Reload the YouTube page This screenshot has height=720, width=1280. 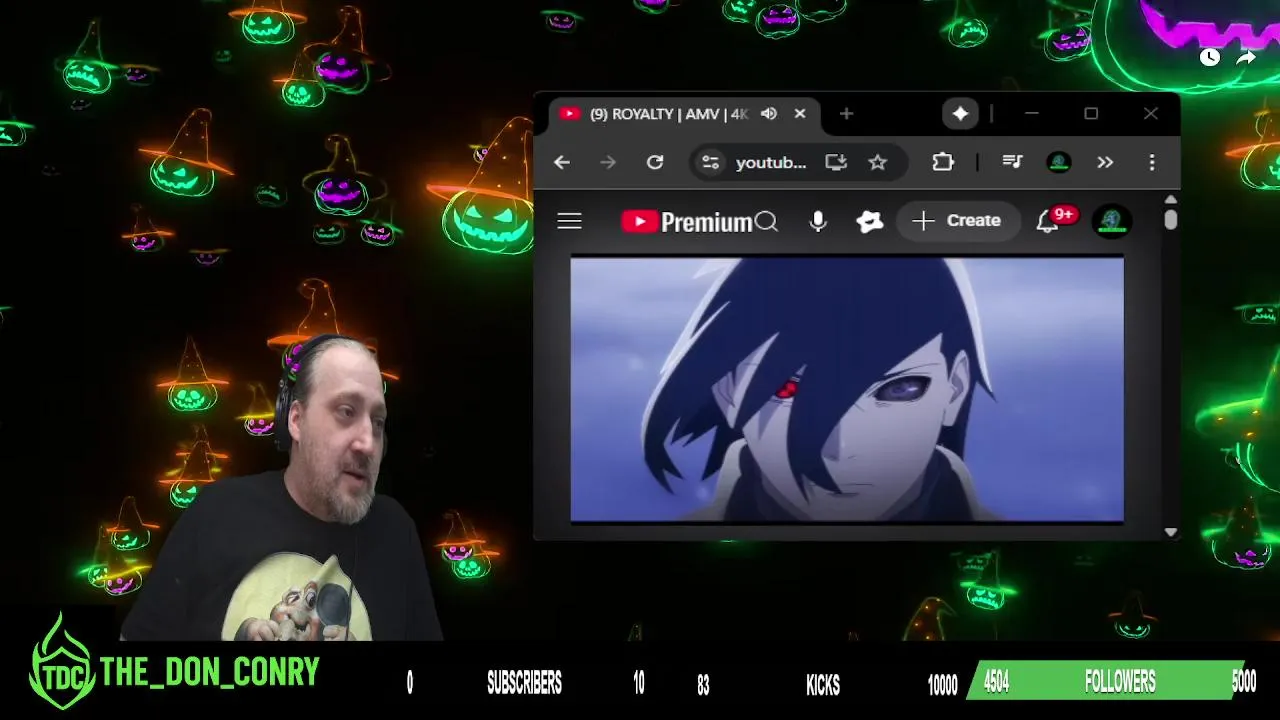tap(655, 162)
